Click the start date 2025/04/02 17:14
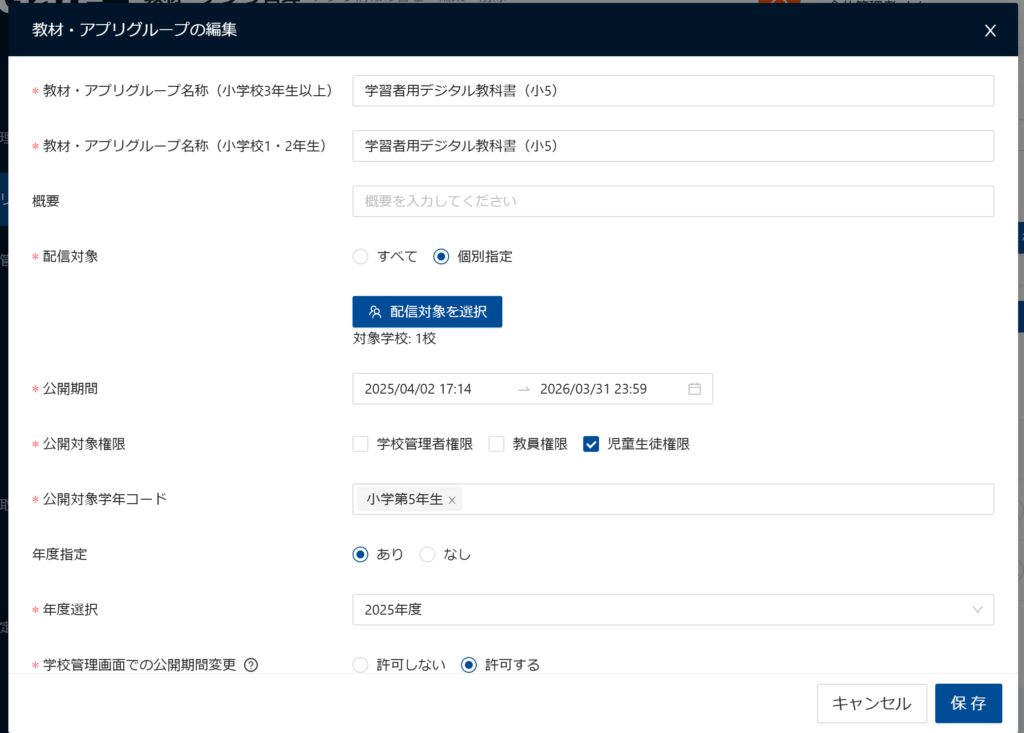The image size is (1024, 733). 418,389
